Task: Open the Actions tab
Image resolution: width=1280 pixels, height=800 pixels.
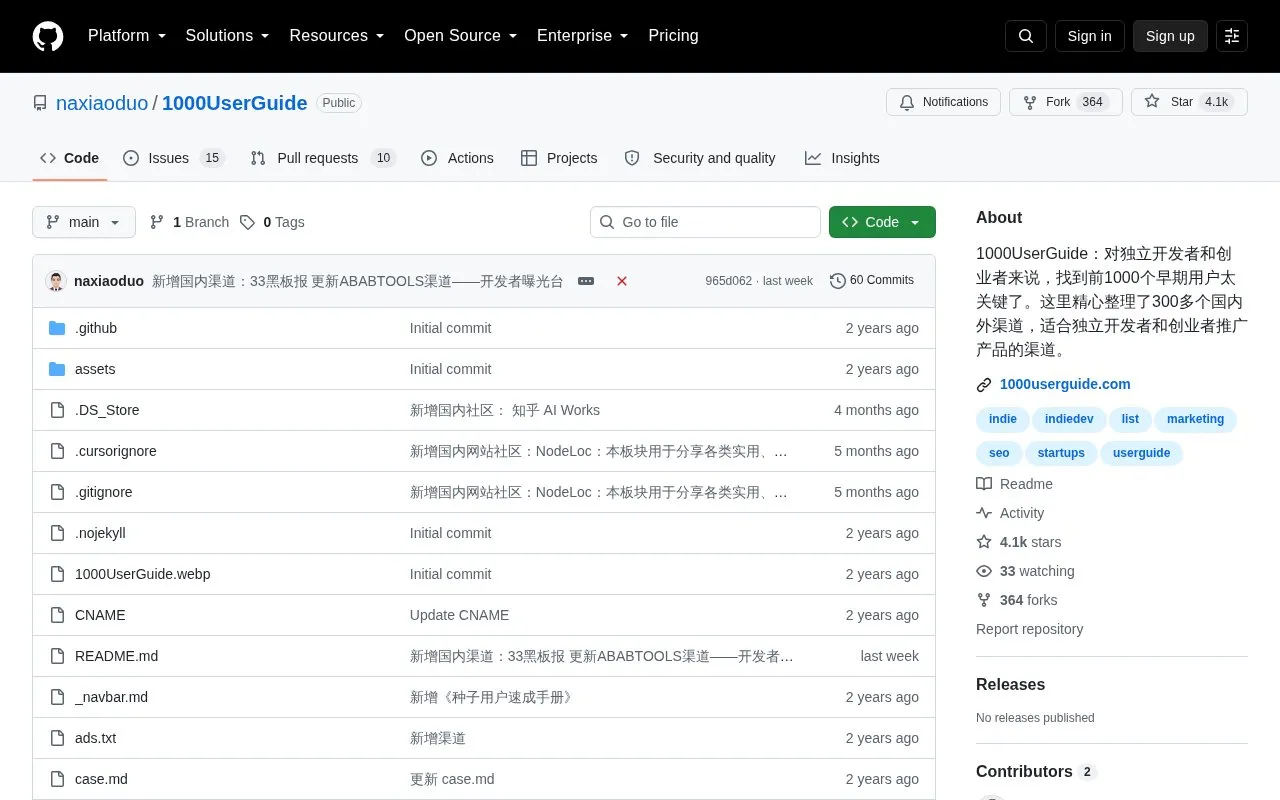Action: tap(458, 158)
